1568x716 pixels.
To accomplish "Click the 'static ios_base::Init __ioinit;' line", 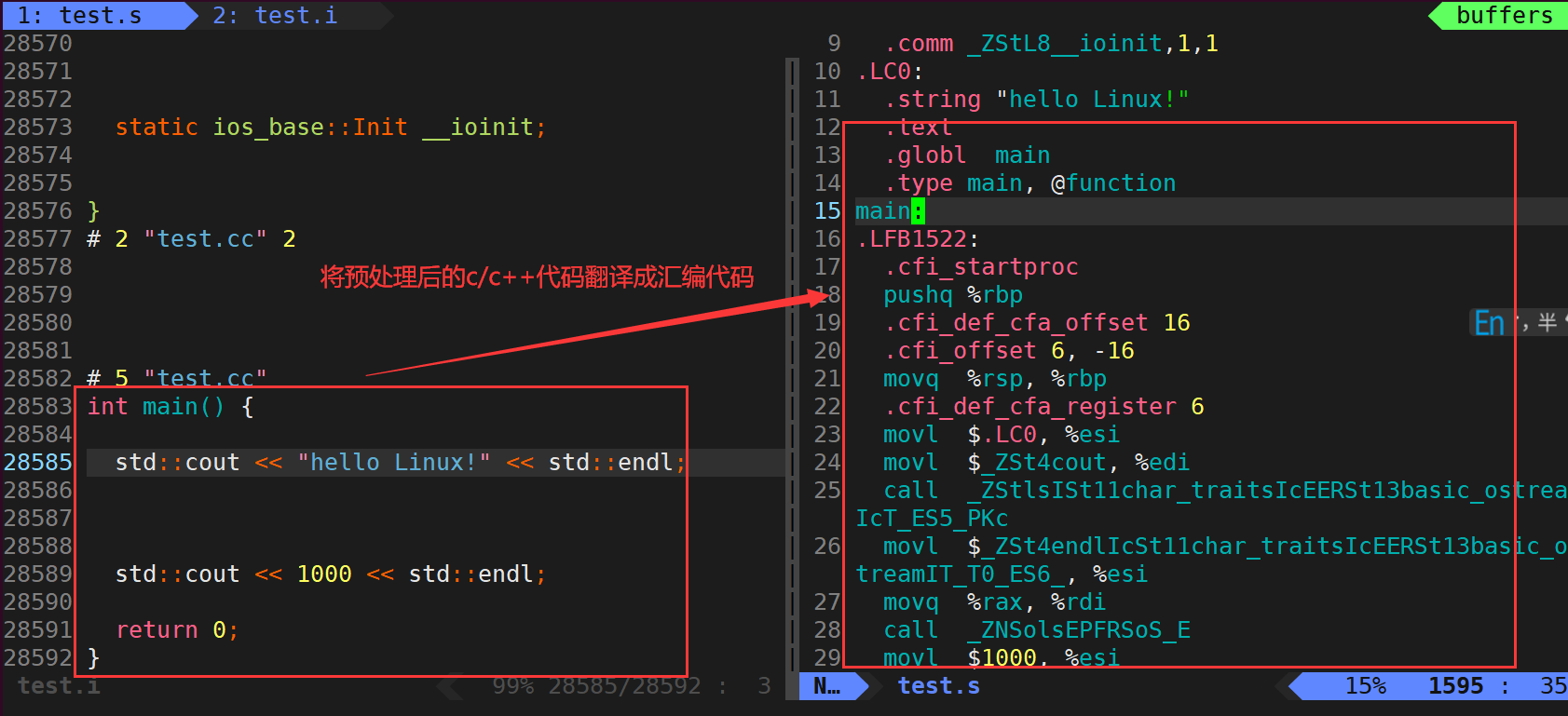I will click(x=331, y=128).
